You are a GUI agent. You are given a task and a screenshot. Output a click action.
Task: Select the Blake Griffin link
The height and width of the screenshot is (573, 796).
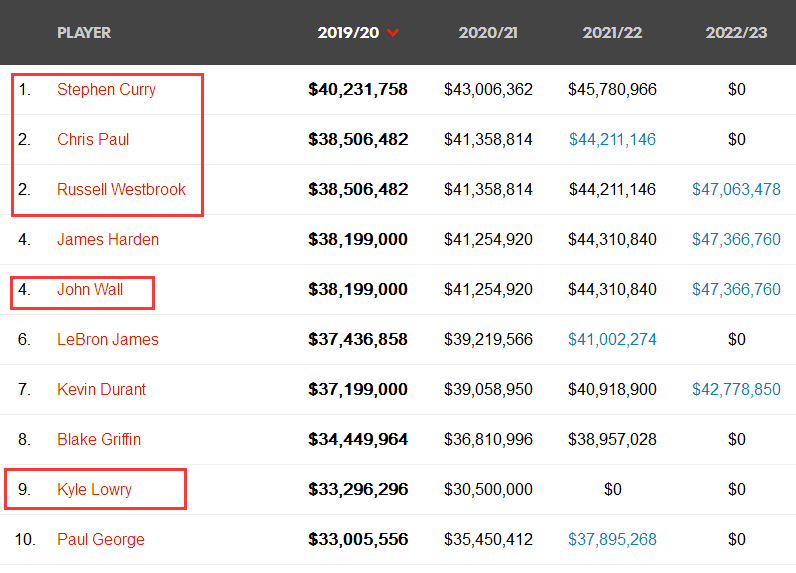point(99,439)
